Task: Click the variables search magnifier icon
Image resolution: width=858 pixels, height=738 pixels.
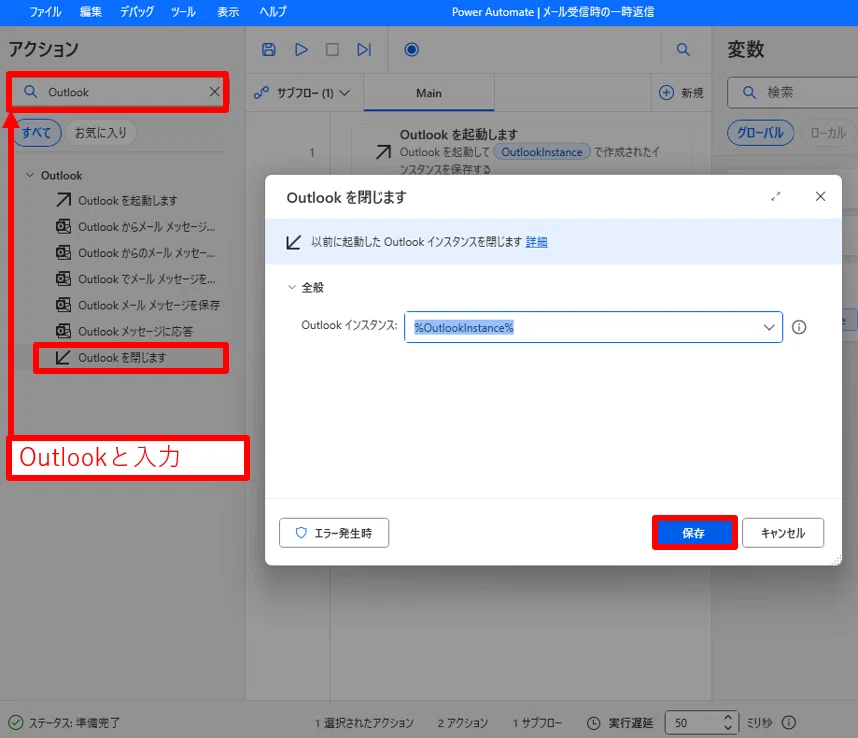Action: click(750, 92)
